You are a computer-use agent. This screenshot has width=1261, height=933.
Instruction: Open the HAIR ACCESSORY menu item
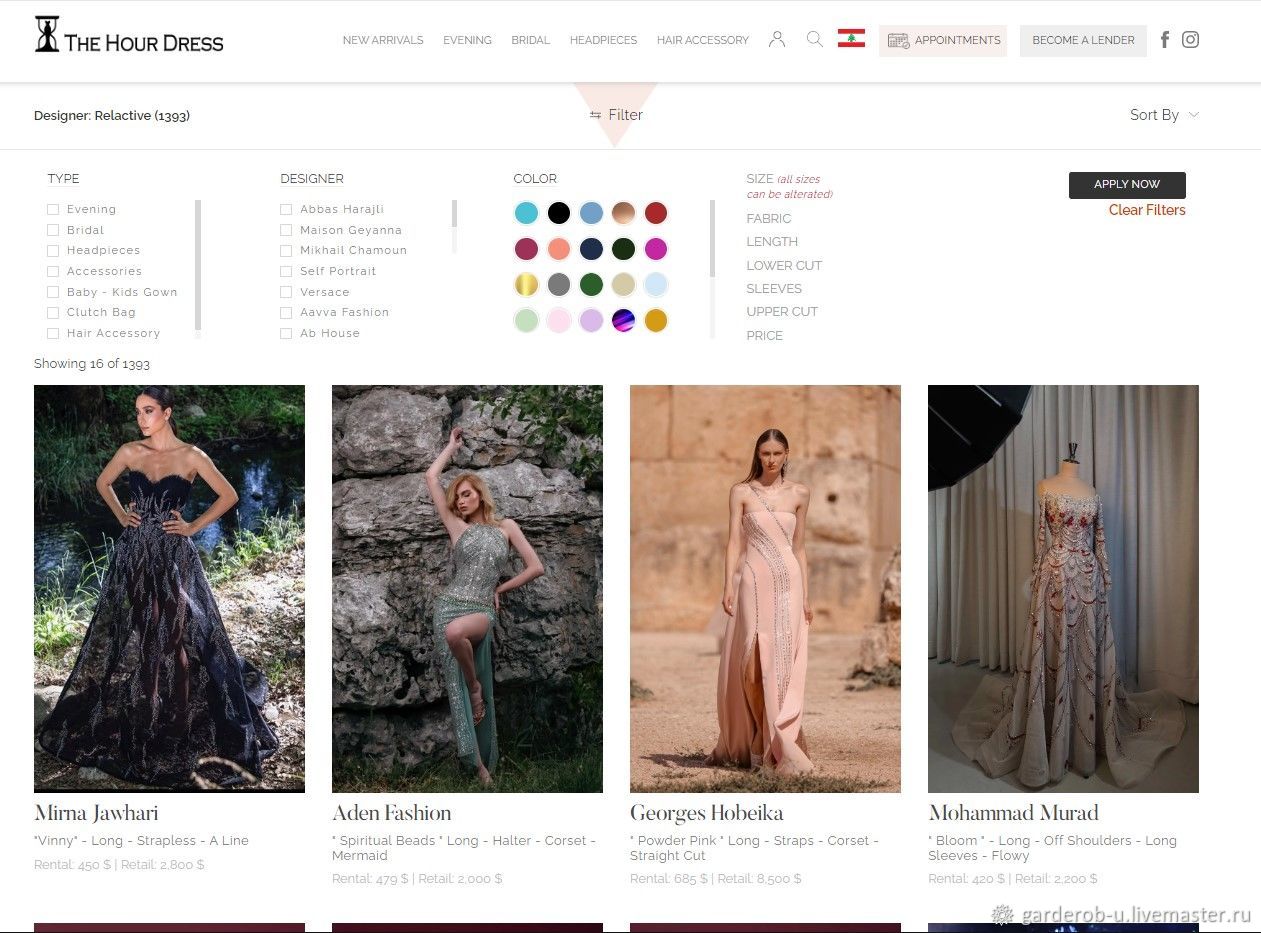click(702, 40)
